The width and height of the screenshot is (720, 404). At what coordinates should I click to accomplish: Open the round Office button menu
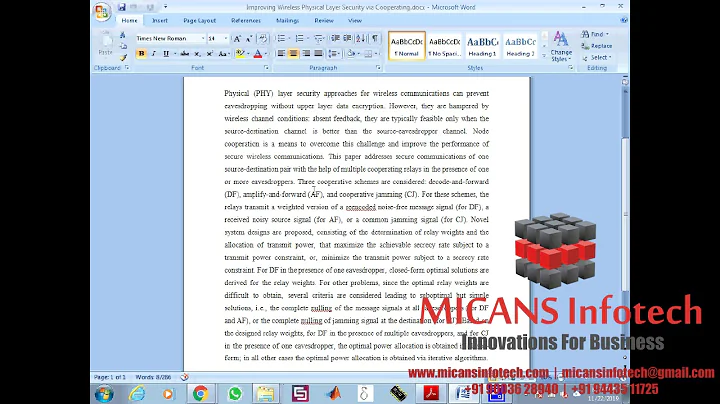tap(102, 11)
